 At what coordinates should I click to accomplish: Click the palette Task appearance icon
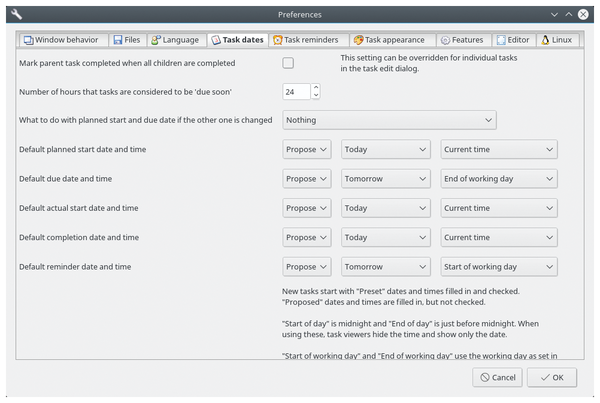358,40
